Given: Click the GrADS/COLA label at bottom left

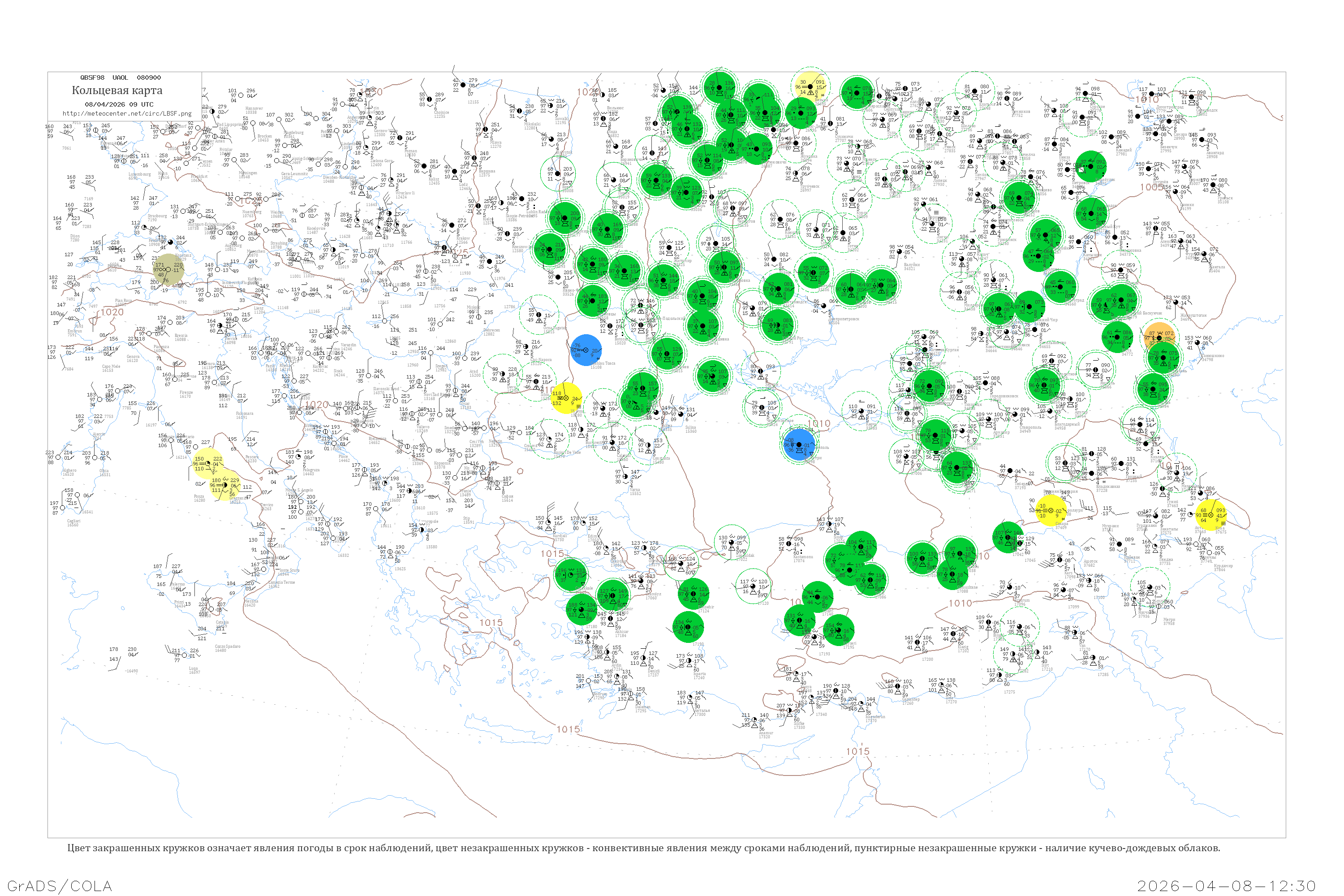Looking at the screenshot, I should (60, 886).
